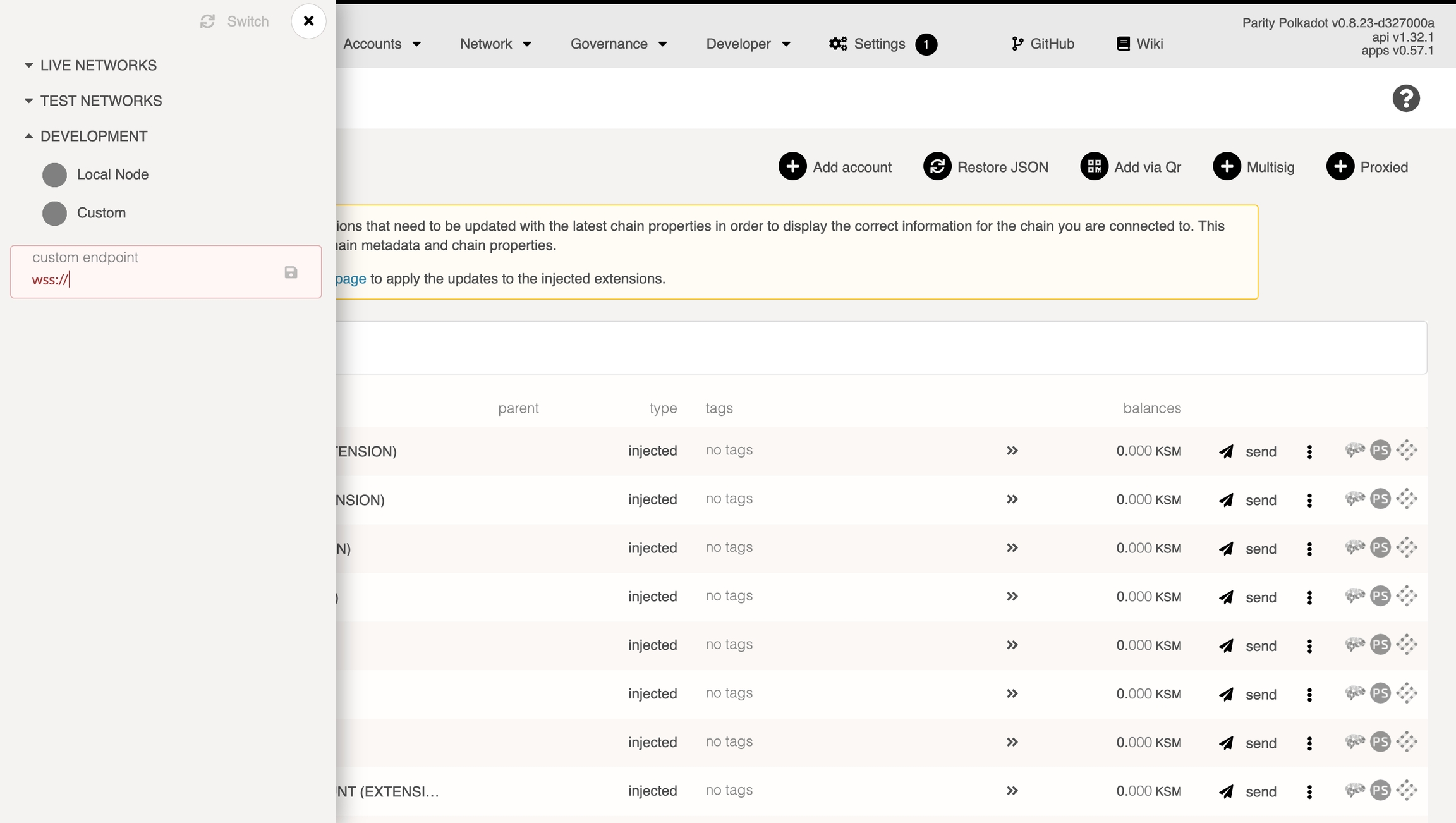
Task: Click the Add via Qr icon button
Action: 1094,167
